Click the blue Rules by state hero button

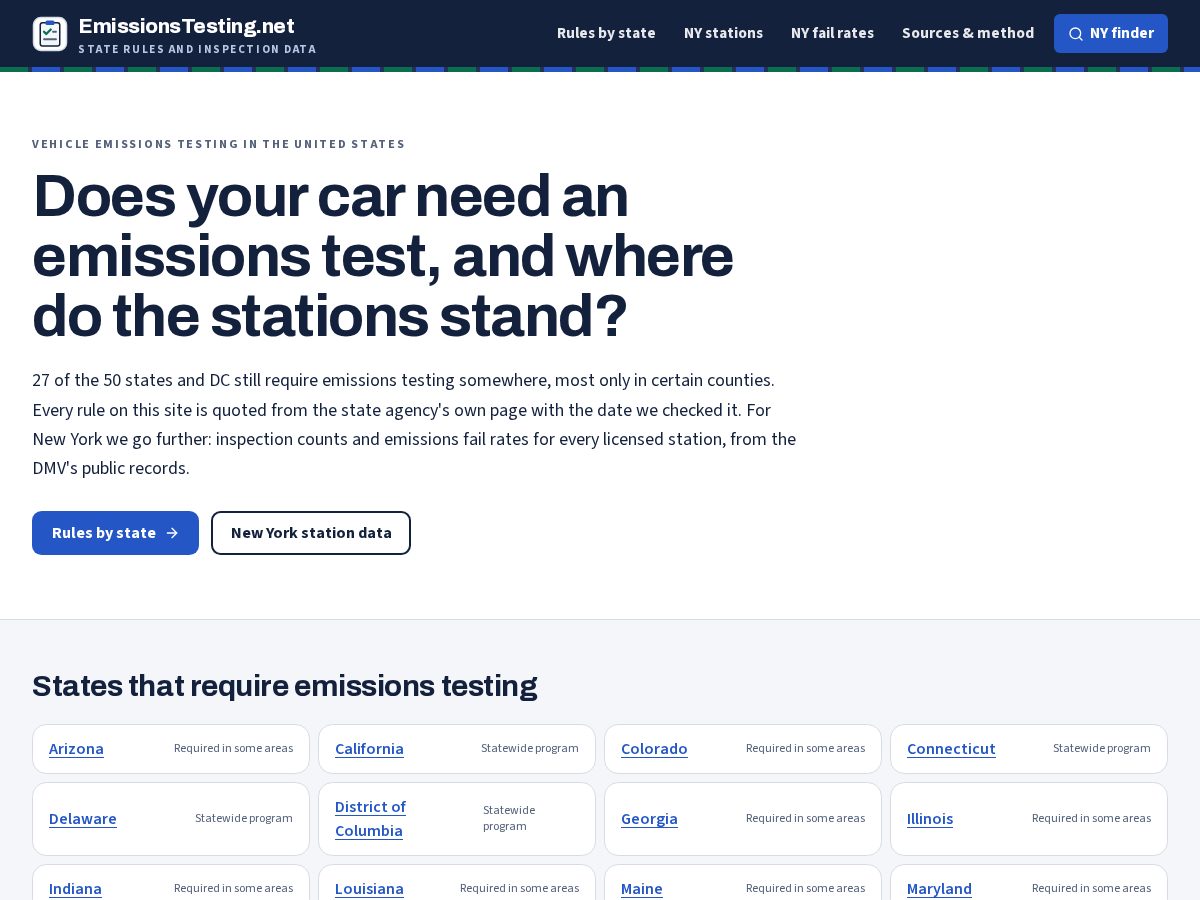coord(115,533)
